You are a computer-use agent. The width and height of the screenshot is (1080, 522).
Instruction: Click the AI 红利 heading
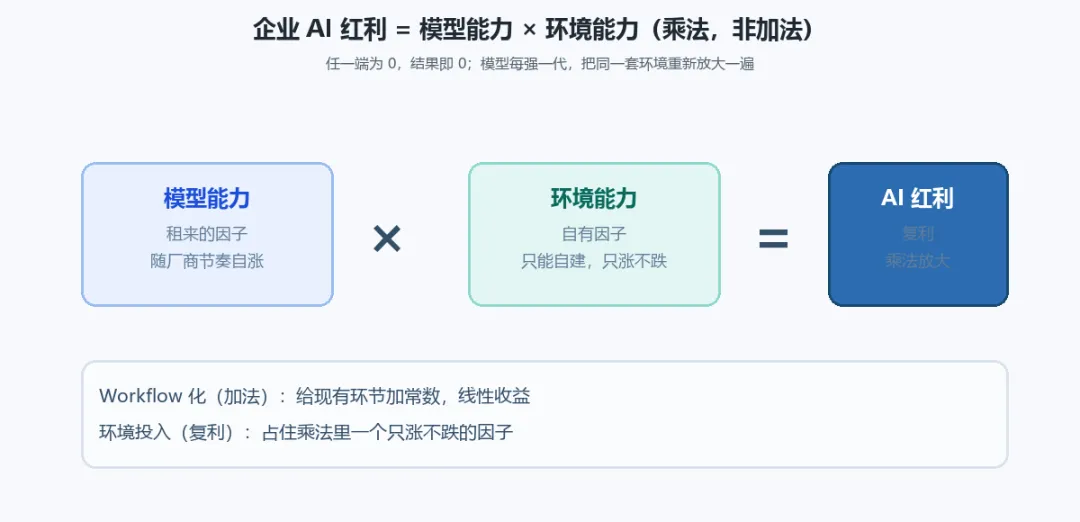click(917, 198)
